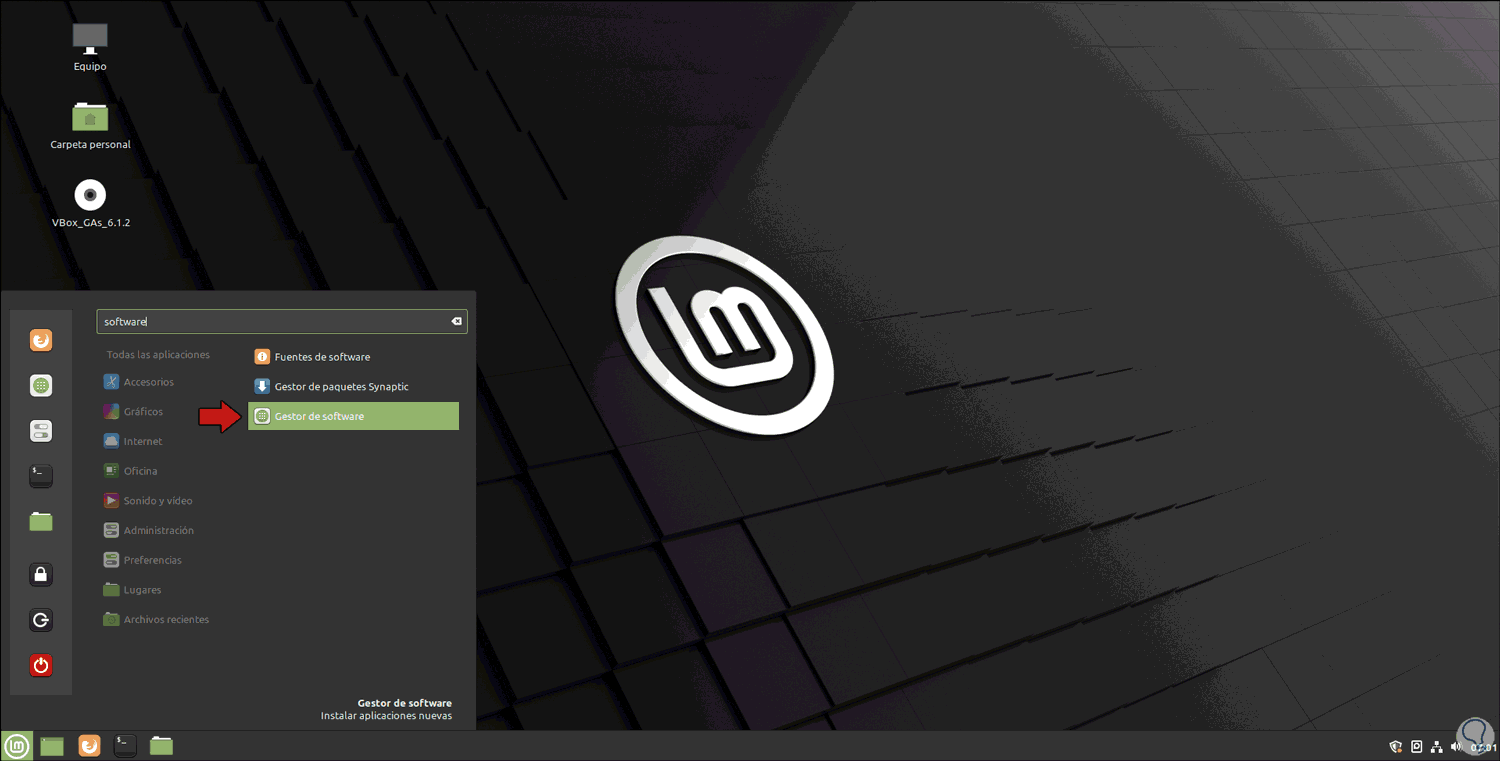Viewport: 1500px width, 761px height.
Task: Click the removable drives tray icon
Action: click(x=1417, y=747)
